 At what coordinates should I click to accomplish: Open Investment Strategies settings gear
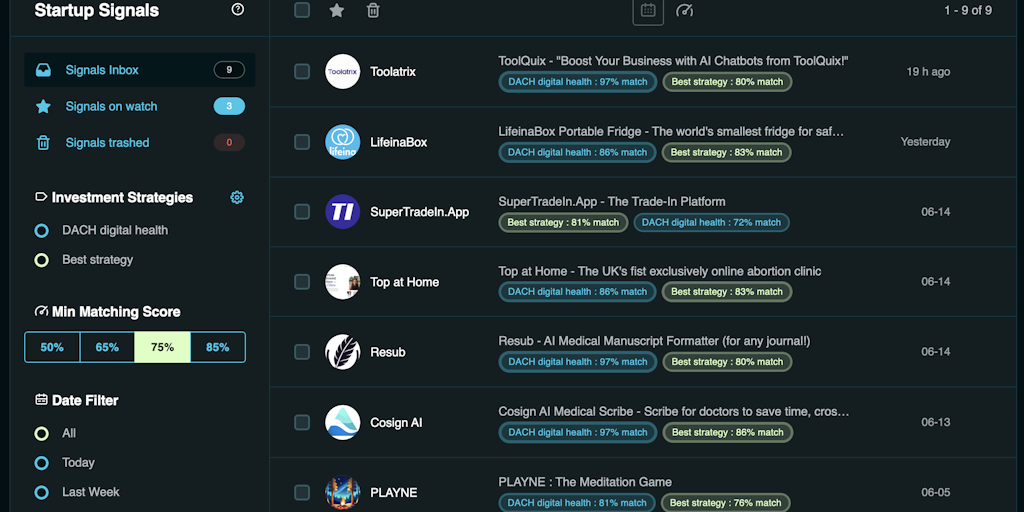pos(237,197)
